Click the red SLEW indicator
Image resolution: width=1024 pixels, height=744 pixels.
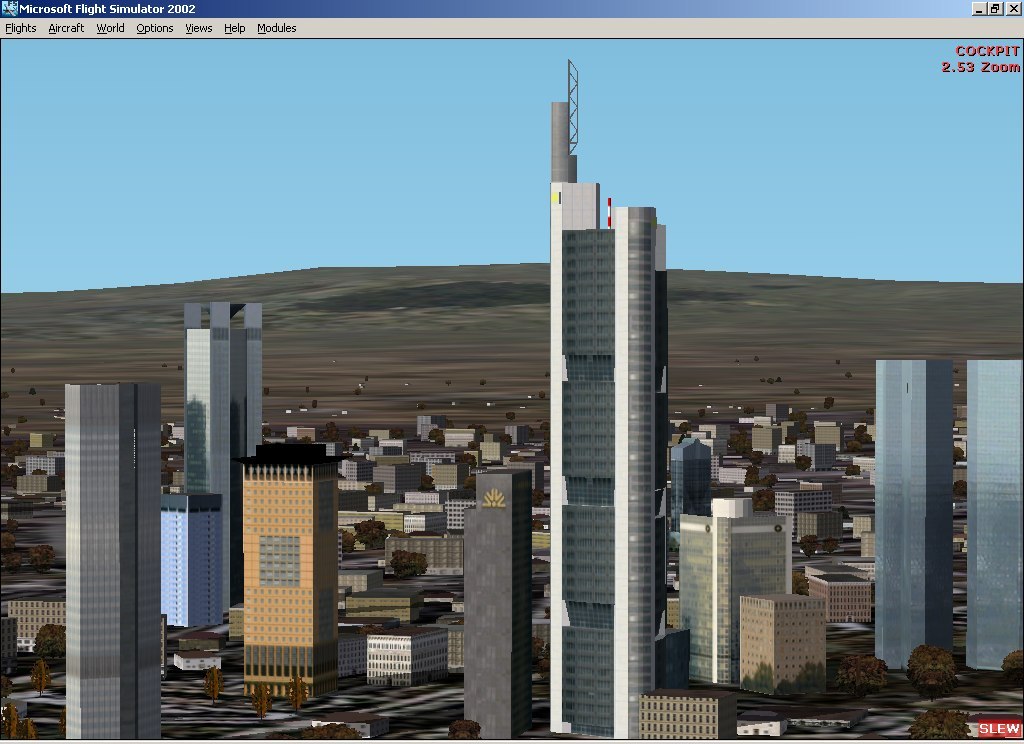click(999, 729)
